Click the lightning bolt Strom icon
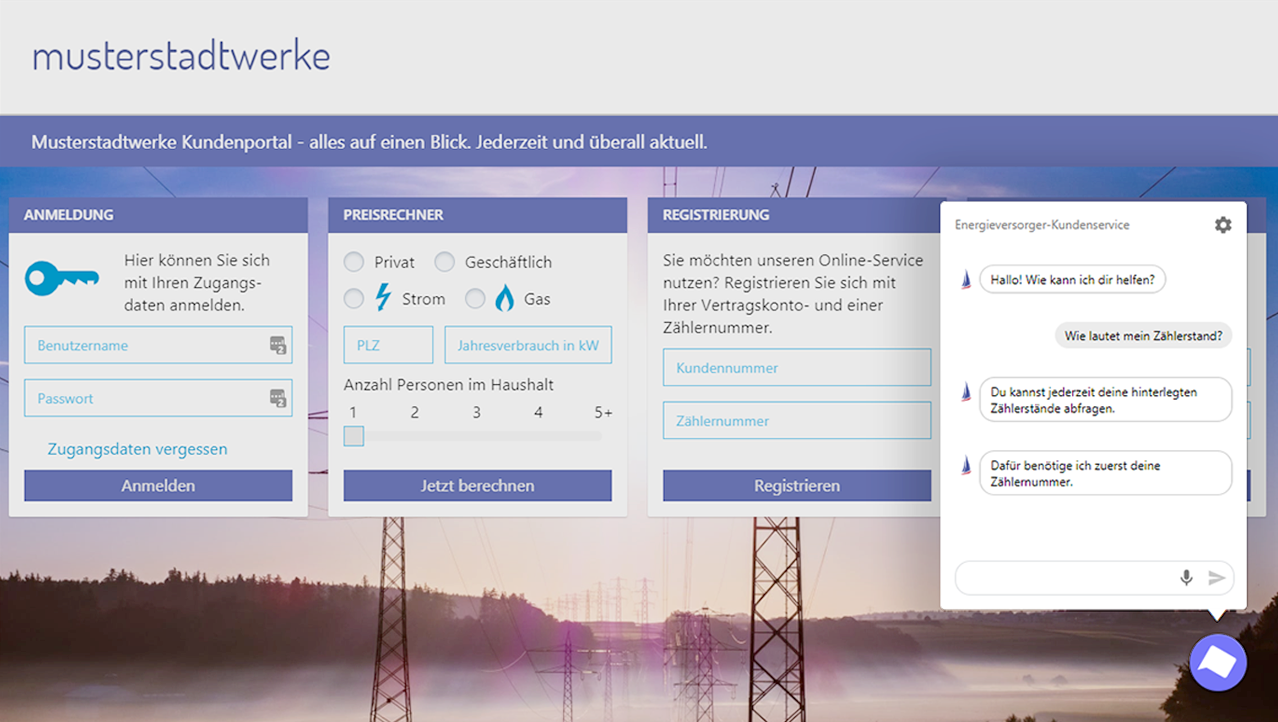 coord(383,298)
